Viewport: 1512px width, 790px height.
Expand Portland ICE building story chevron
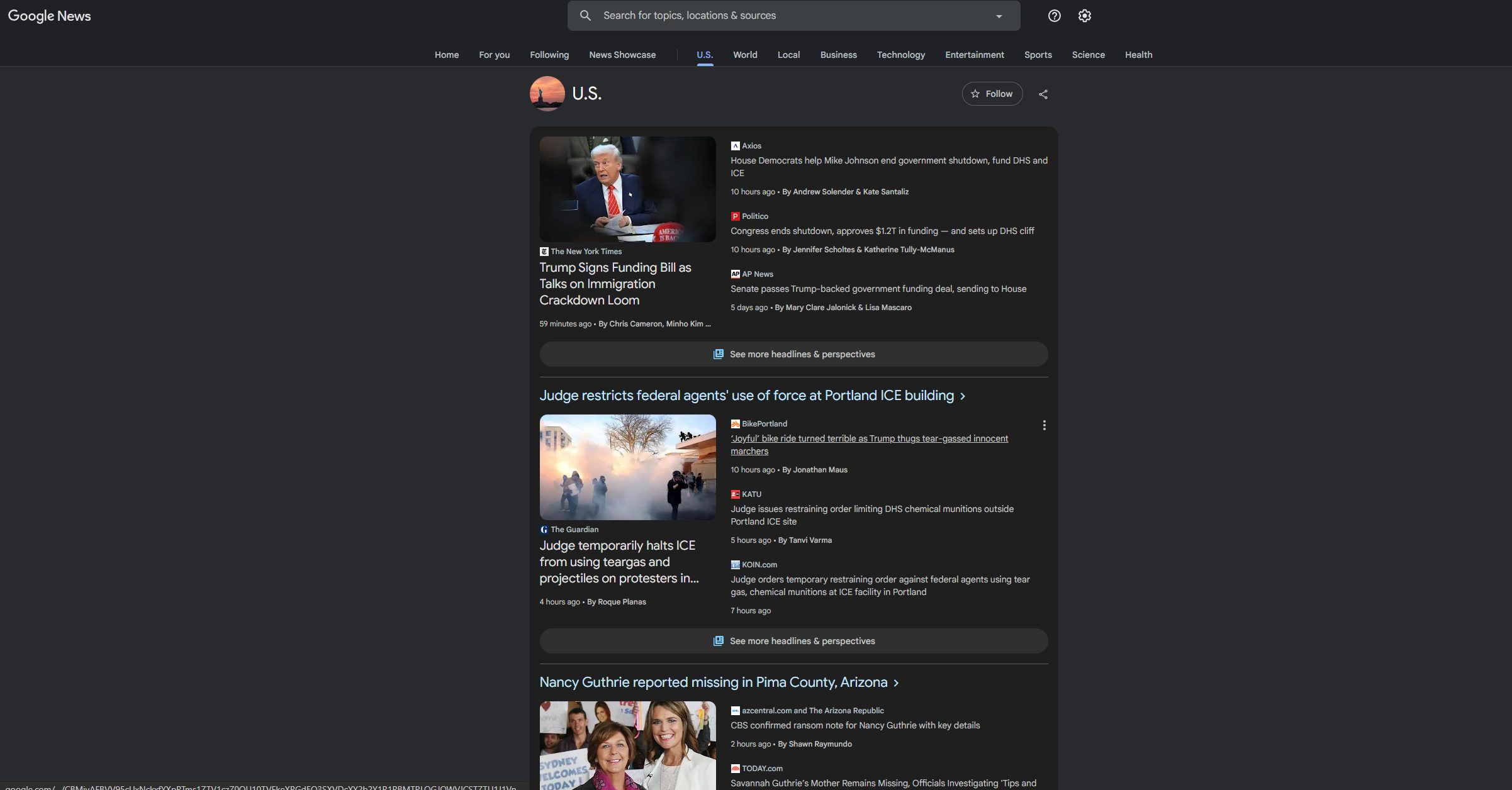(x=963, y=396)
